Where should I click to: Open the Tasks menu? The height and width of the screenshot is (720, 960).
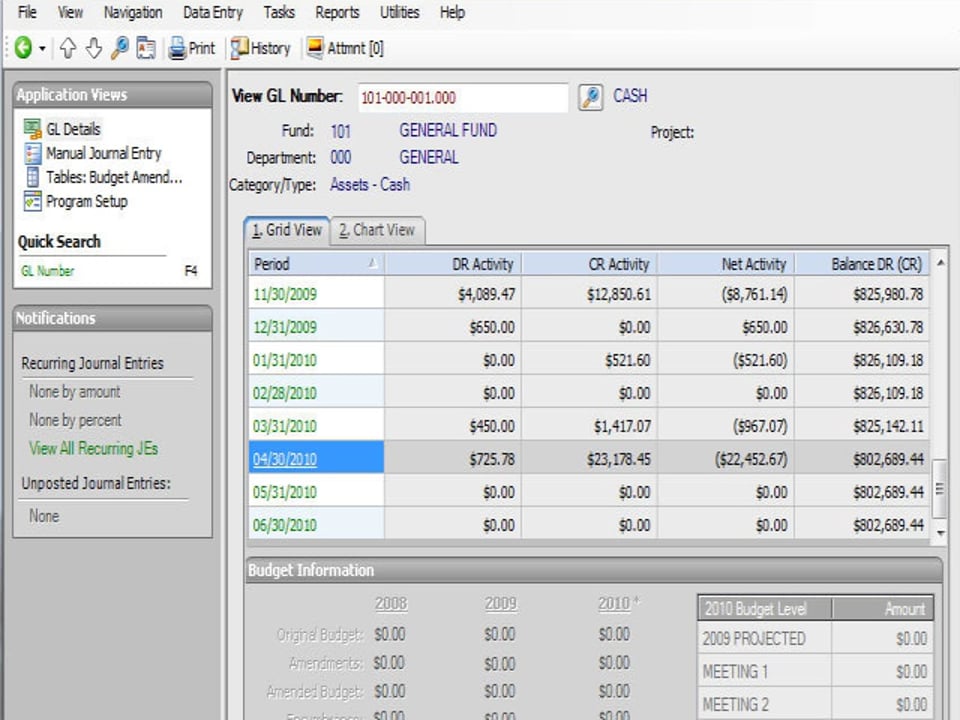pos(279,12)
